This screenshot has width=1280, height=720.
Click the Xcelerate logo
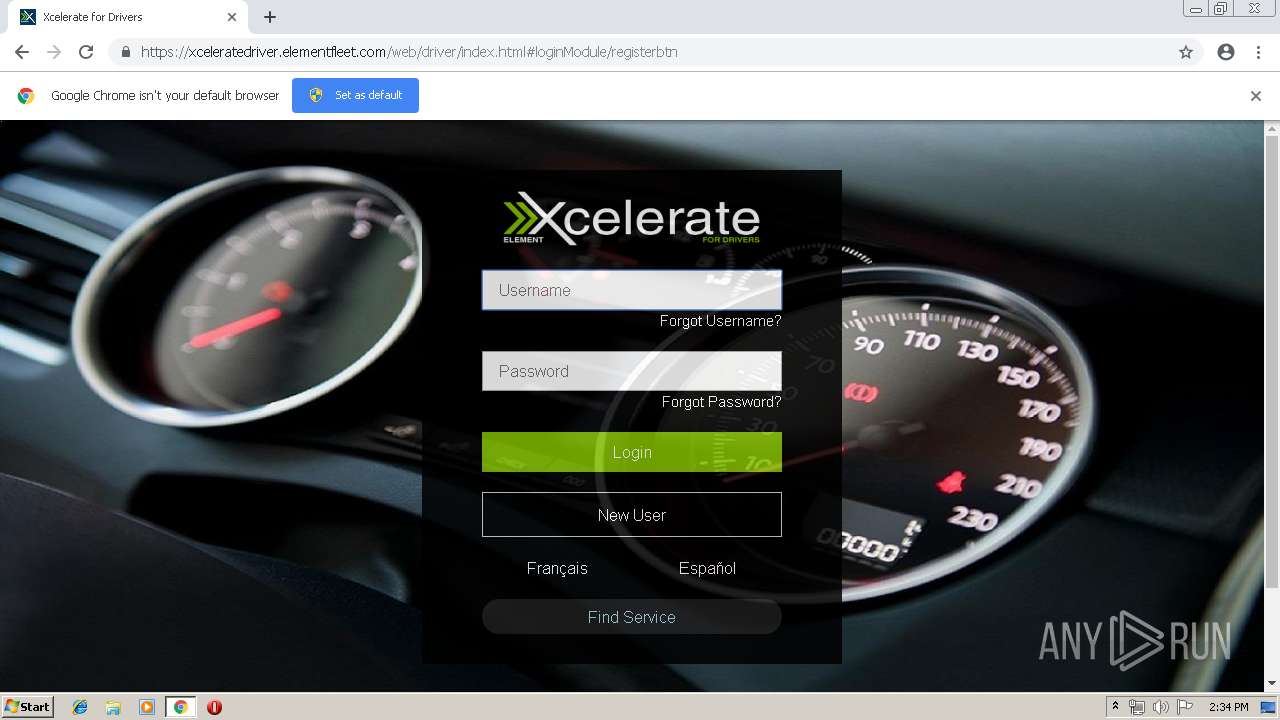click(x=632, y=219)
